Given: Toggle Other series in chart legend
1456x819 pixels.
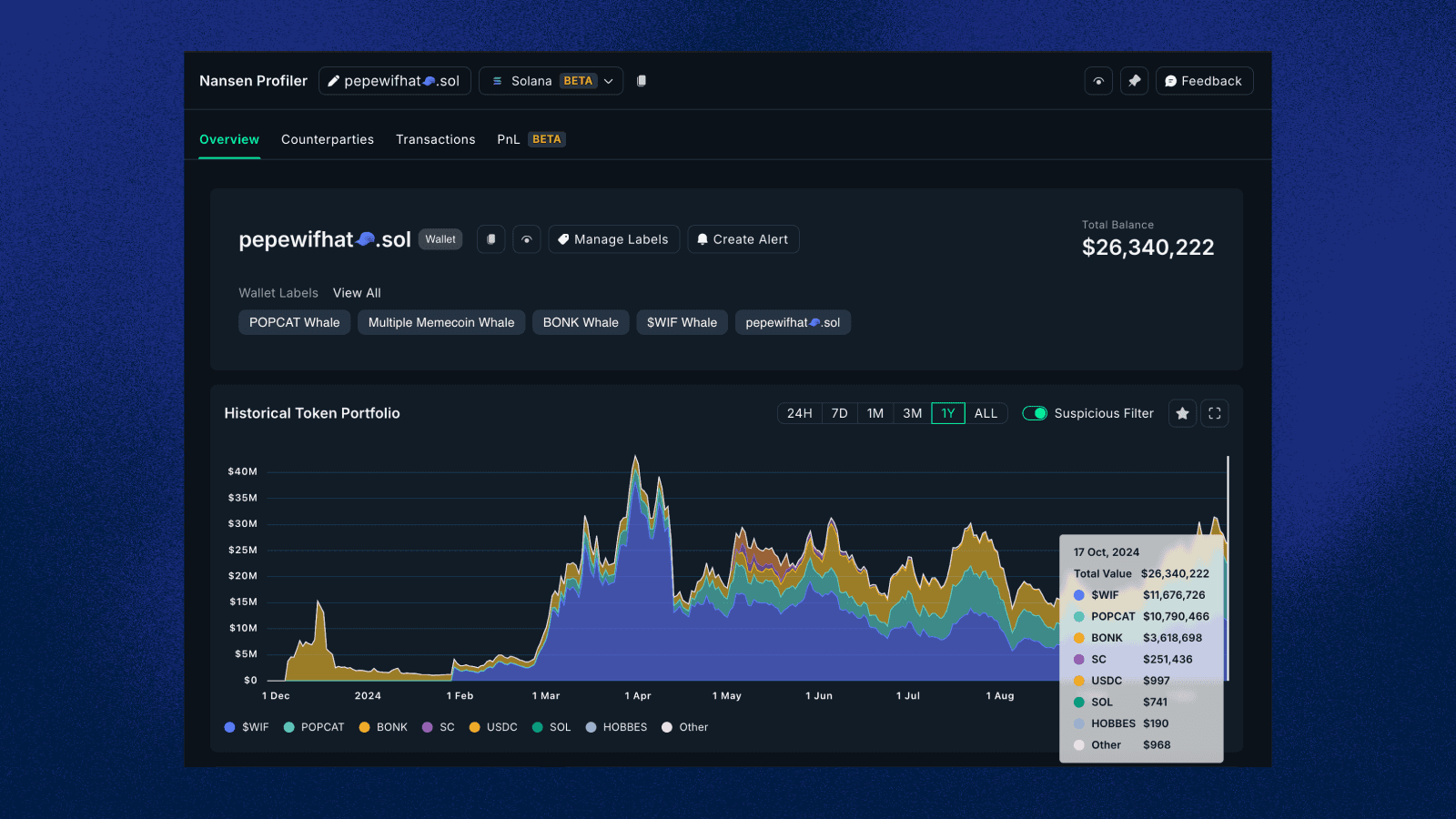Looking at the screenshot, I should coord(684,727).
